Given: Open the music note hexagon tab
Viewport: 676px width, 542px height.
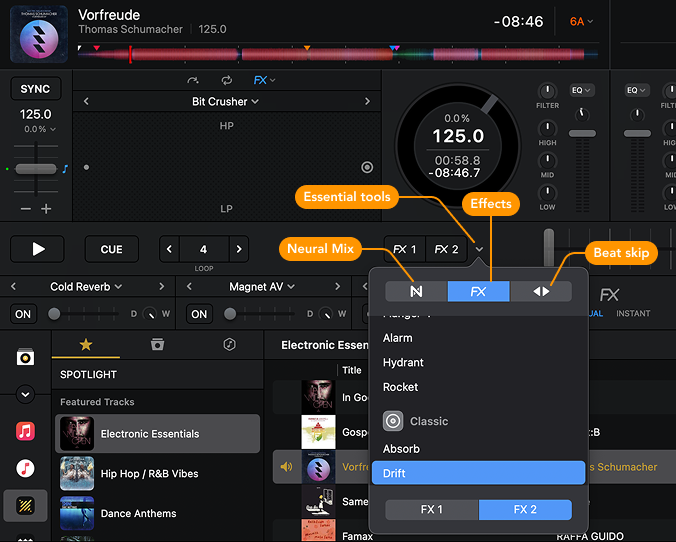Looking at the screenshot, I should pyautogui.click(x=229, y=344).
